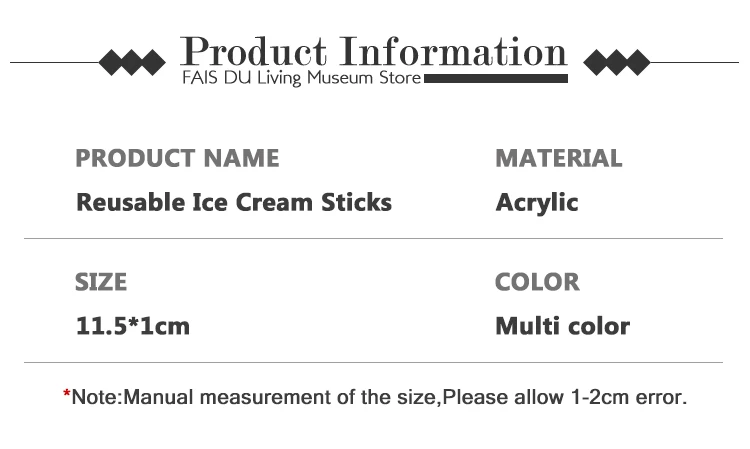Open the FAIS DU Living Museum Store subtitle
Image resolution: width=750 pixels, height=449 pixels.
tap(300, 77)
